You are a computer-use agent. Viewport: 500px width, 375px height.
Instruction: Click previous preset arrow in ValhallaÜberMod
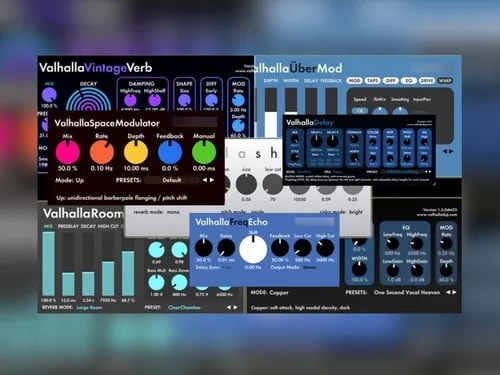pyautogui.click(x=445, y=151)
